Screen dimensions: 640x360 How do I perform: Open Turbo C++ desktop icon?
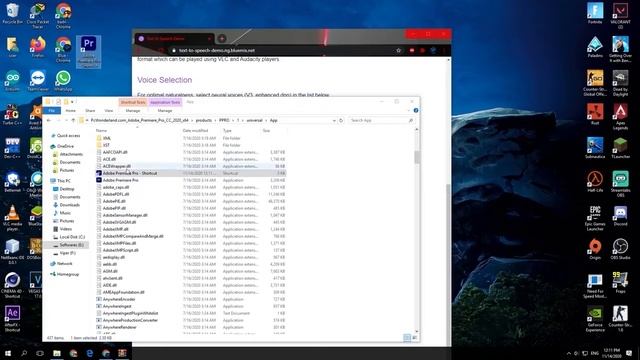[x=12, y=114]
